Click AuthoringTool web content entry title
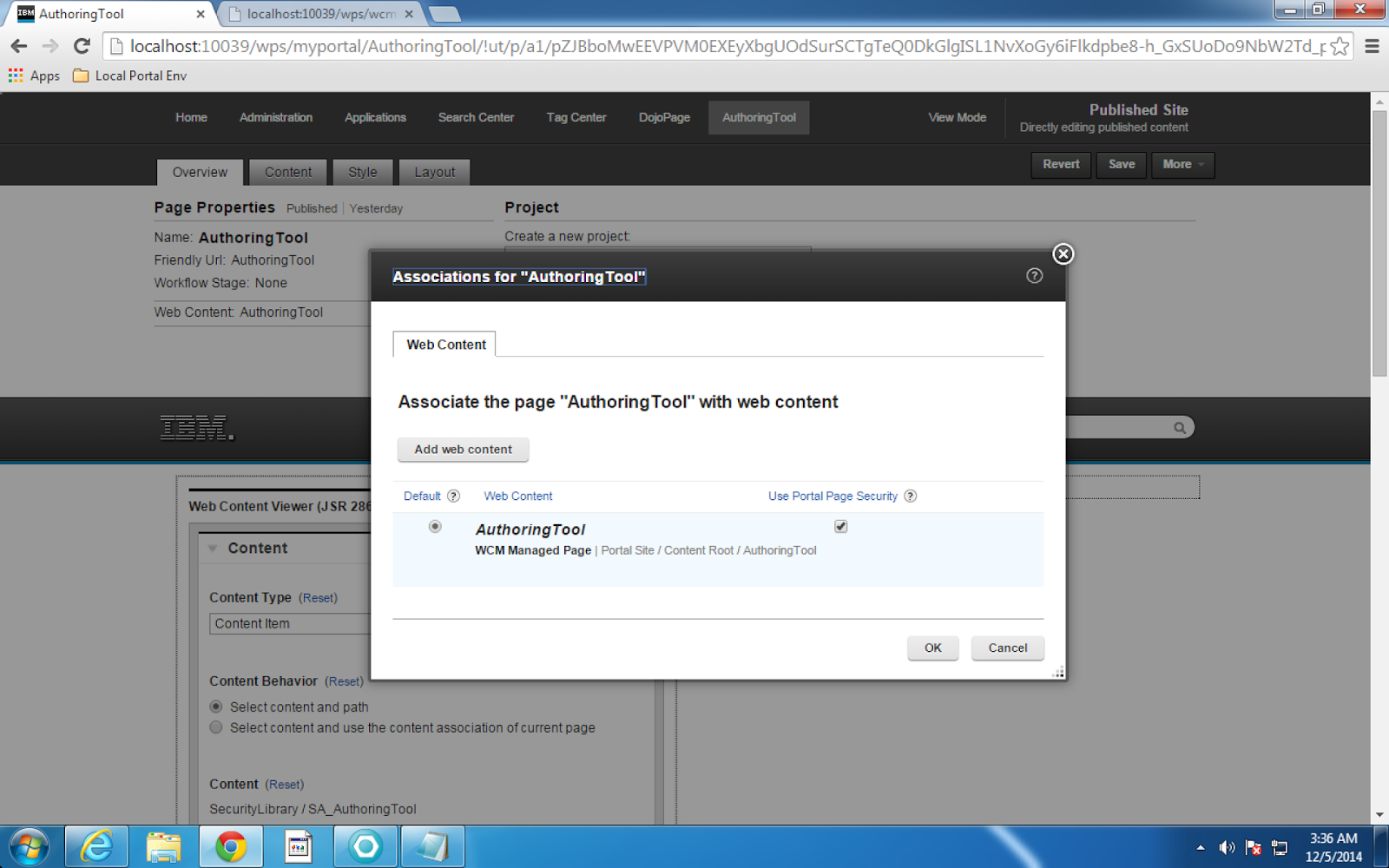The height and width of the screenshot is (868, 1389). [x=530, y=529]
